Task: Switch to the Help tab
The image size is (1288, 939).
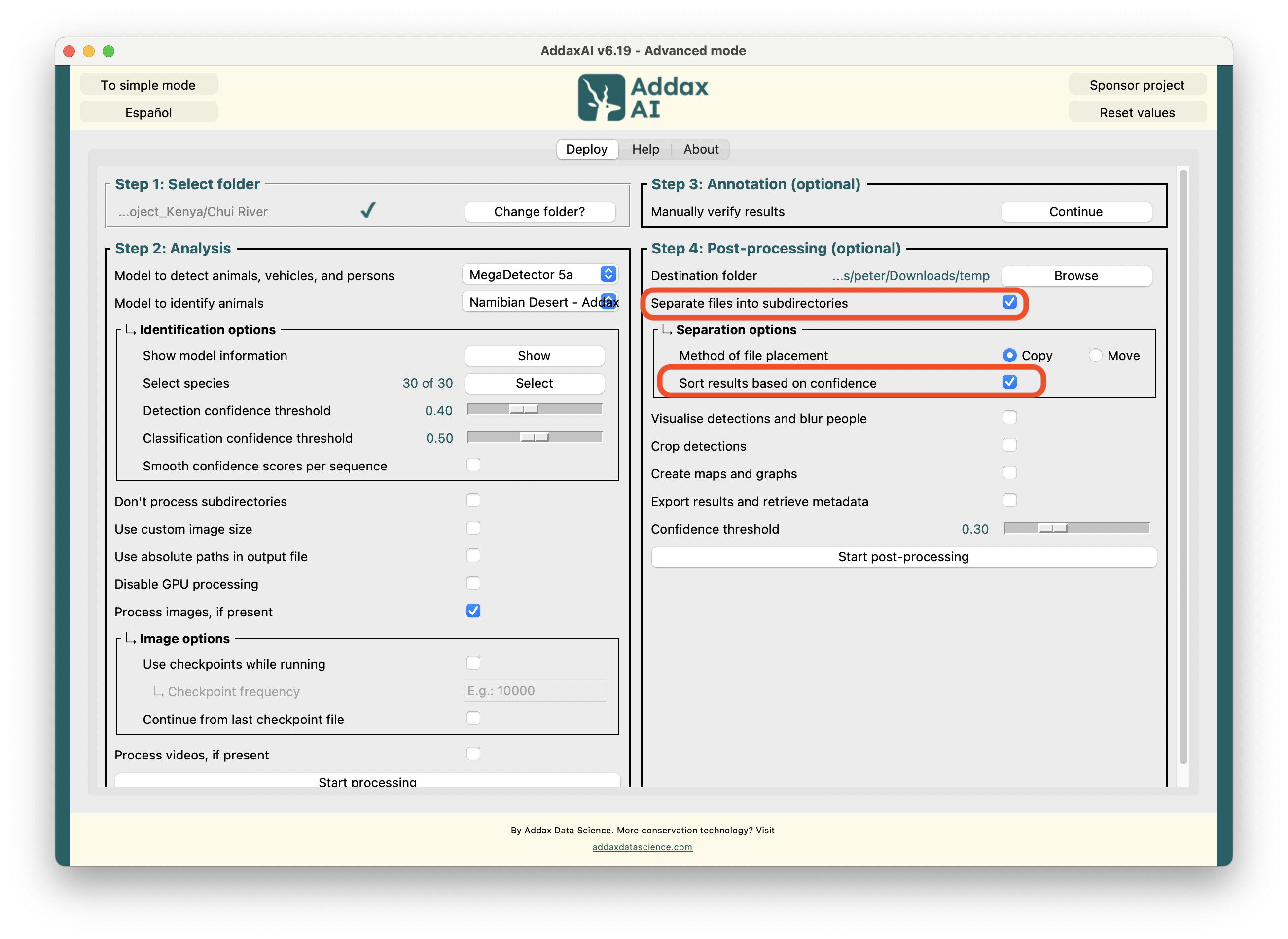Action: 645,149
